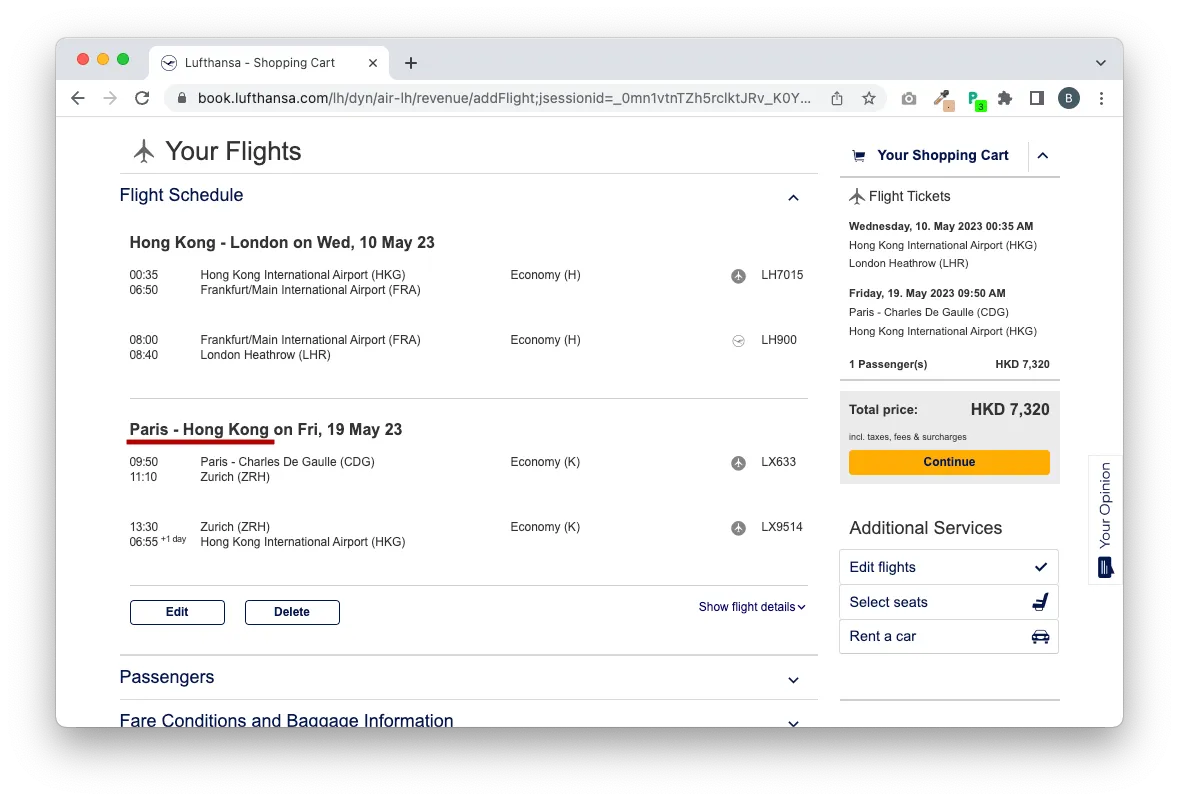The height and width of the screenshot is (801, 1179).
Task: Click flight number LH900
Action: [778, 340]
